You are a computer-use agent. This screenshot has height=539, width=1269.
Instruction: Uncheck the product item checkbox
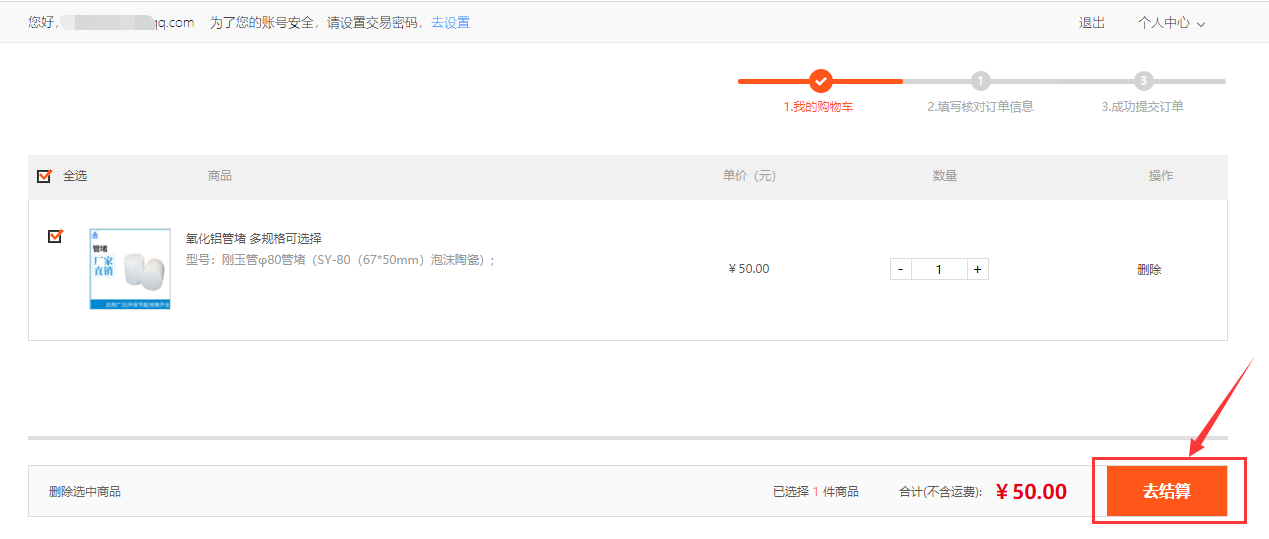click(x=55, y=237)
